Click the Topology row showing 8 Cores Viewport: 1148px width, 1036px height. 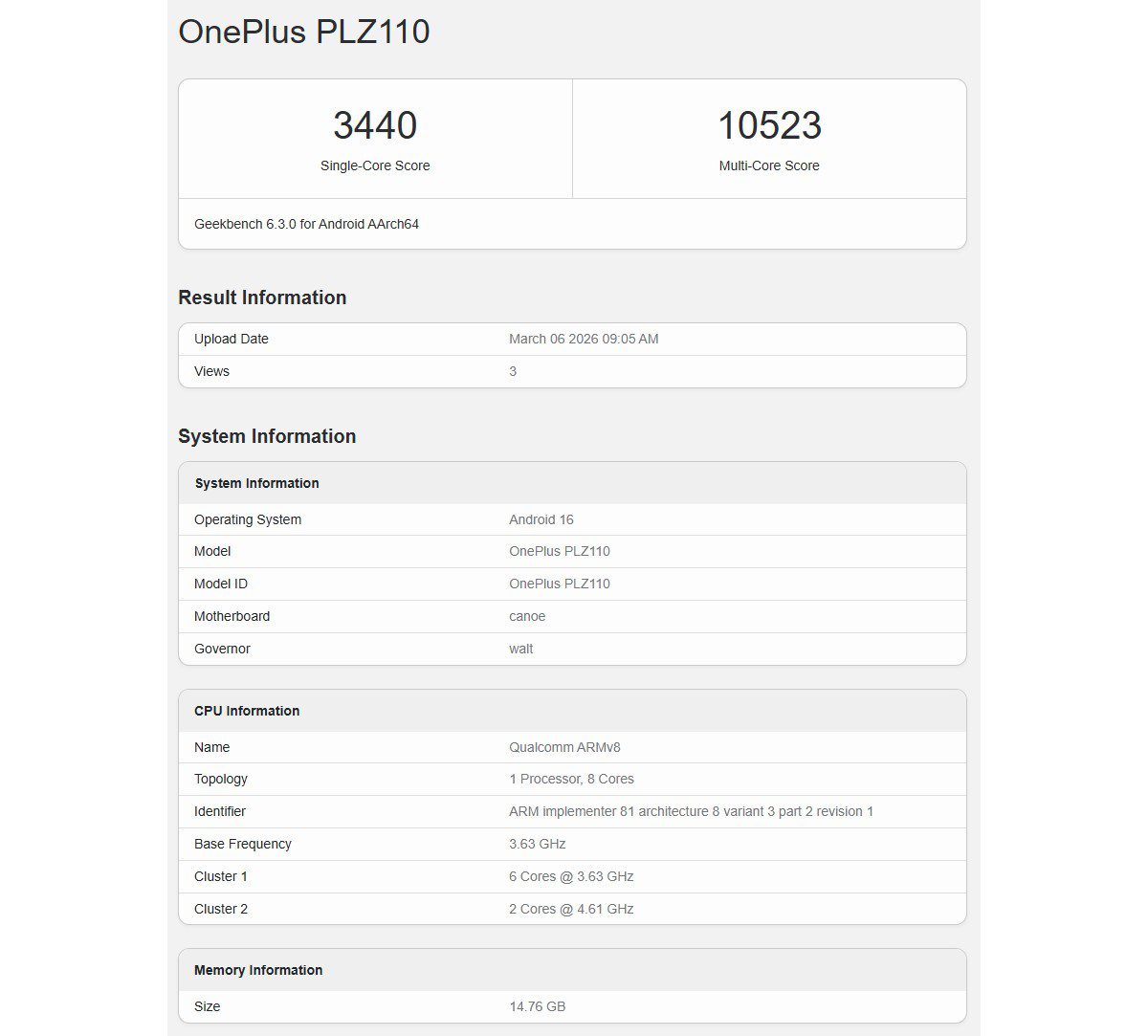570,779
